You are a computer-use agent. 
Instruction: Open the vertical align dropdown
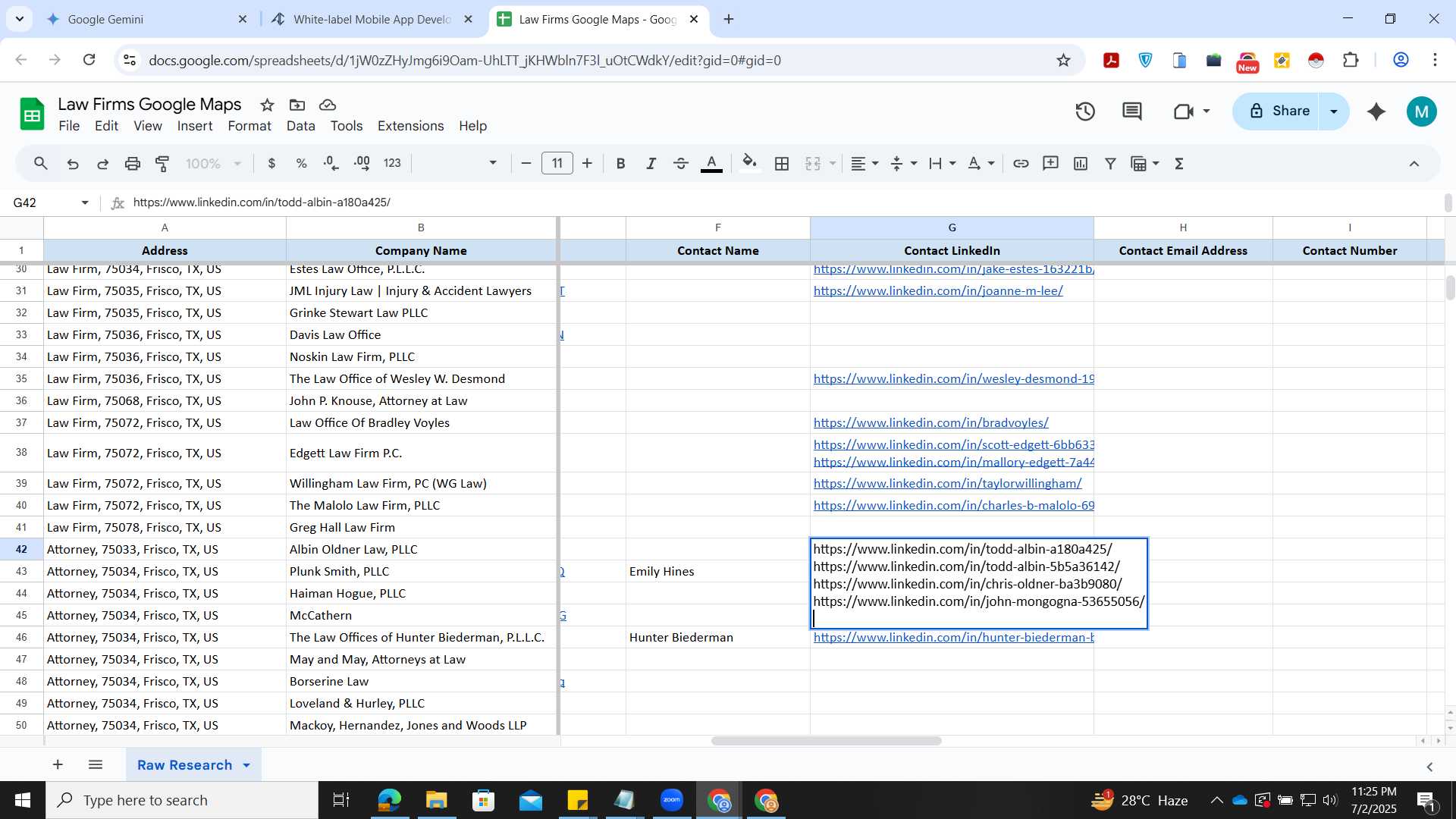click(903, 163)
